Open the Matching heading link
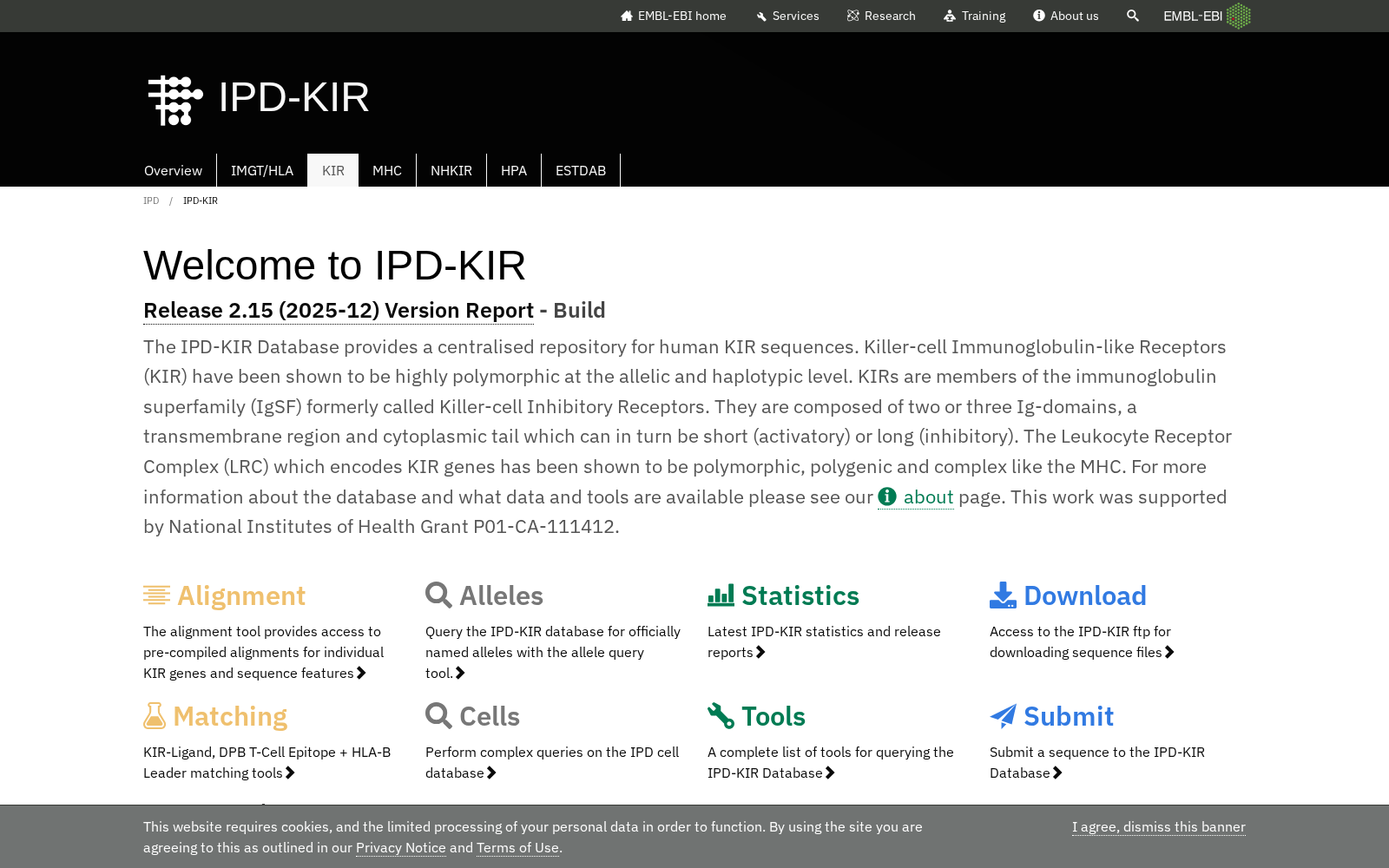 pyautogui.click(x=230, y=716)
